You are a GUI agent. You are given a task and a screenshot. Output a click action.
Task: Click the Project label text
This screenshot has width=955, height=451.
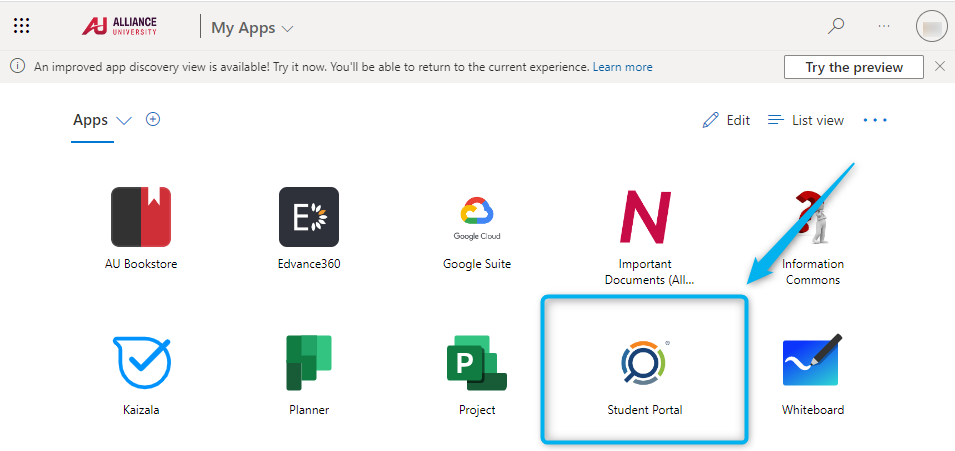point(477,410)
